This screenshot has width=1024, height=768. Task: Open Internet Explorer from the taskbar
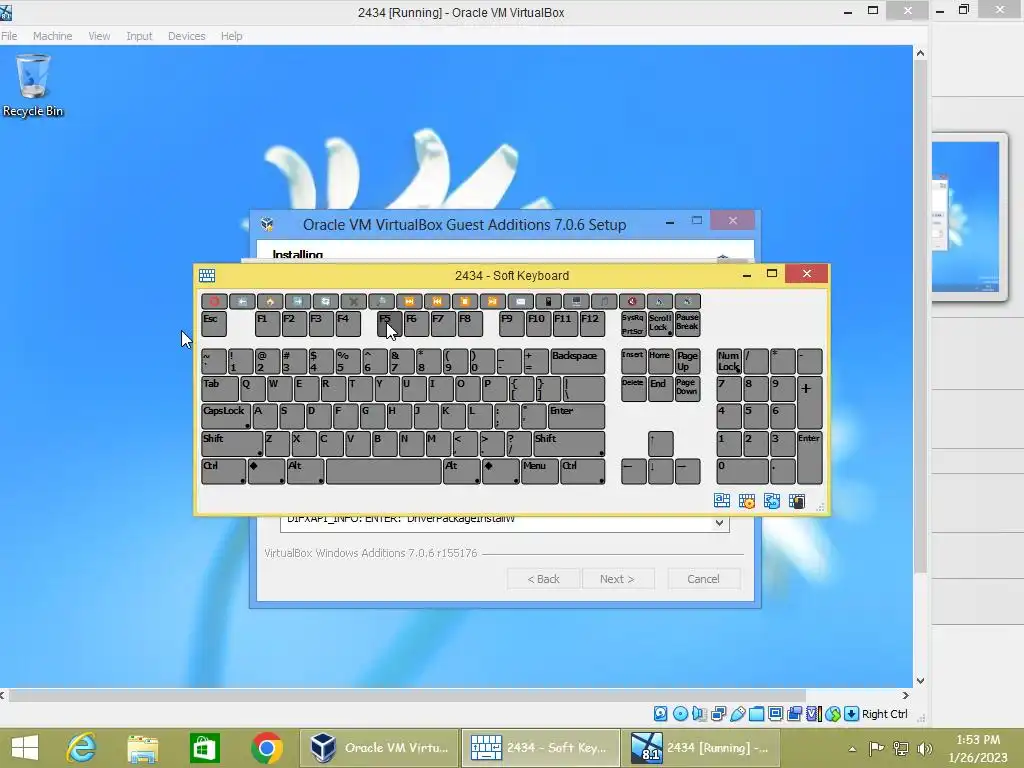(x=82, y=748)
